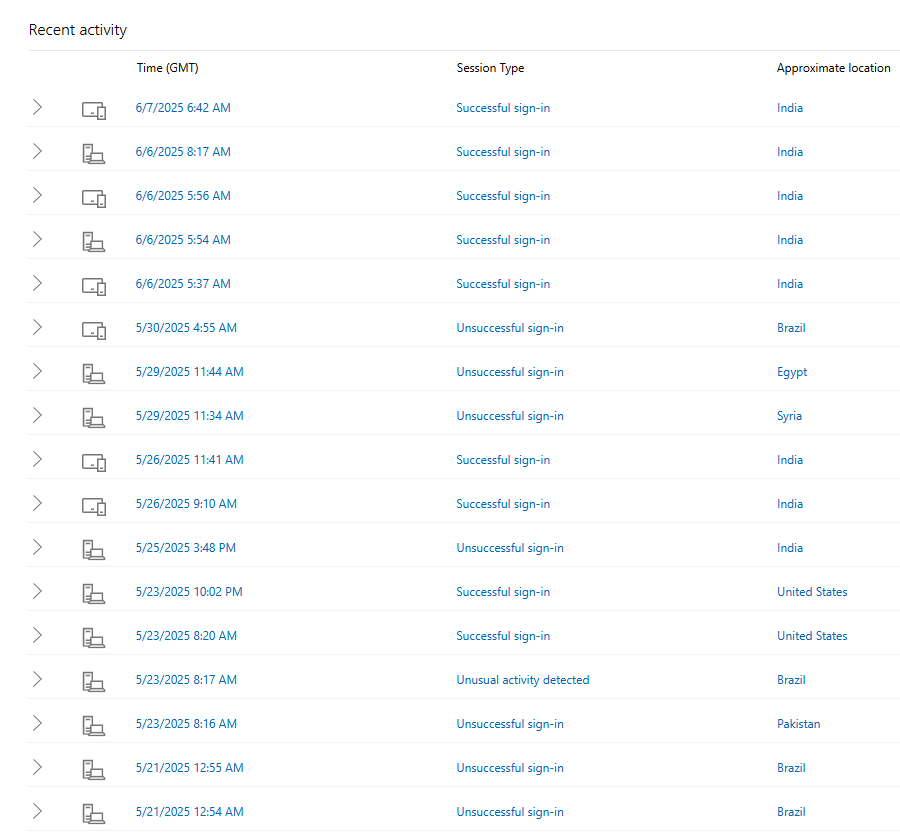Open the 5/26/2025 9:10 AM timestamp link
Viewport: 900px width, 838px height.
(x=186, y=504)
